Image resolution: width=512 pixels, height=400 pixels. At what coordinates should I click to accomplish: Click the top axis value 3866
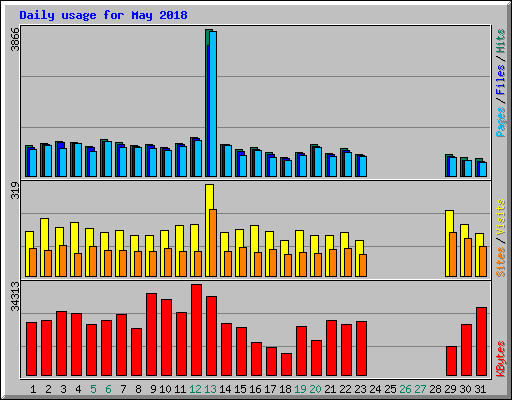15,39
